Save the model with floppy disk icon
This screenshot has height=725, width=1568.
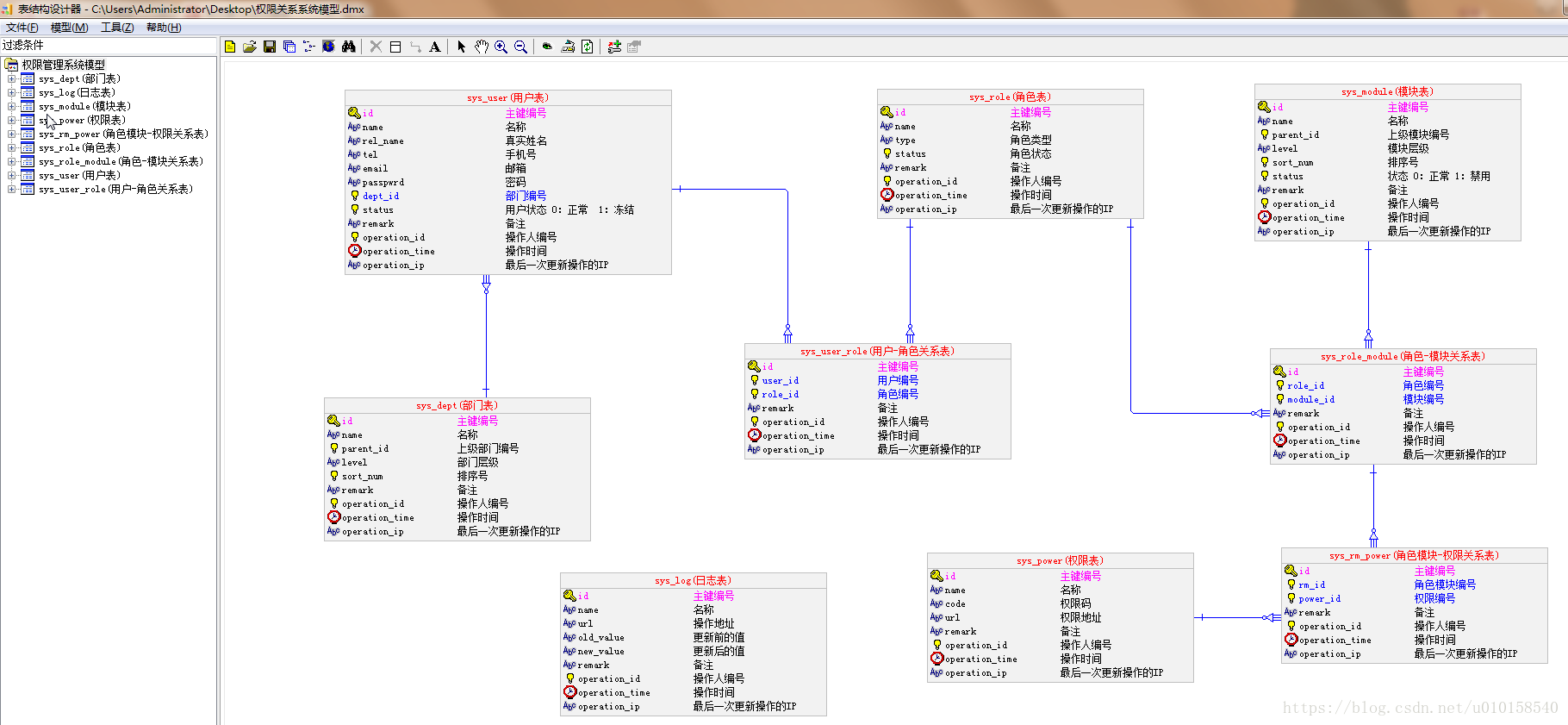270,47
